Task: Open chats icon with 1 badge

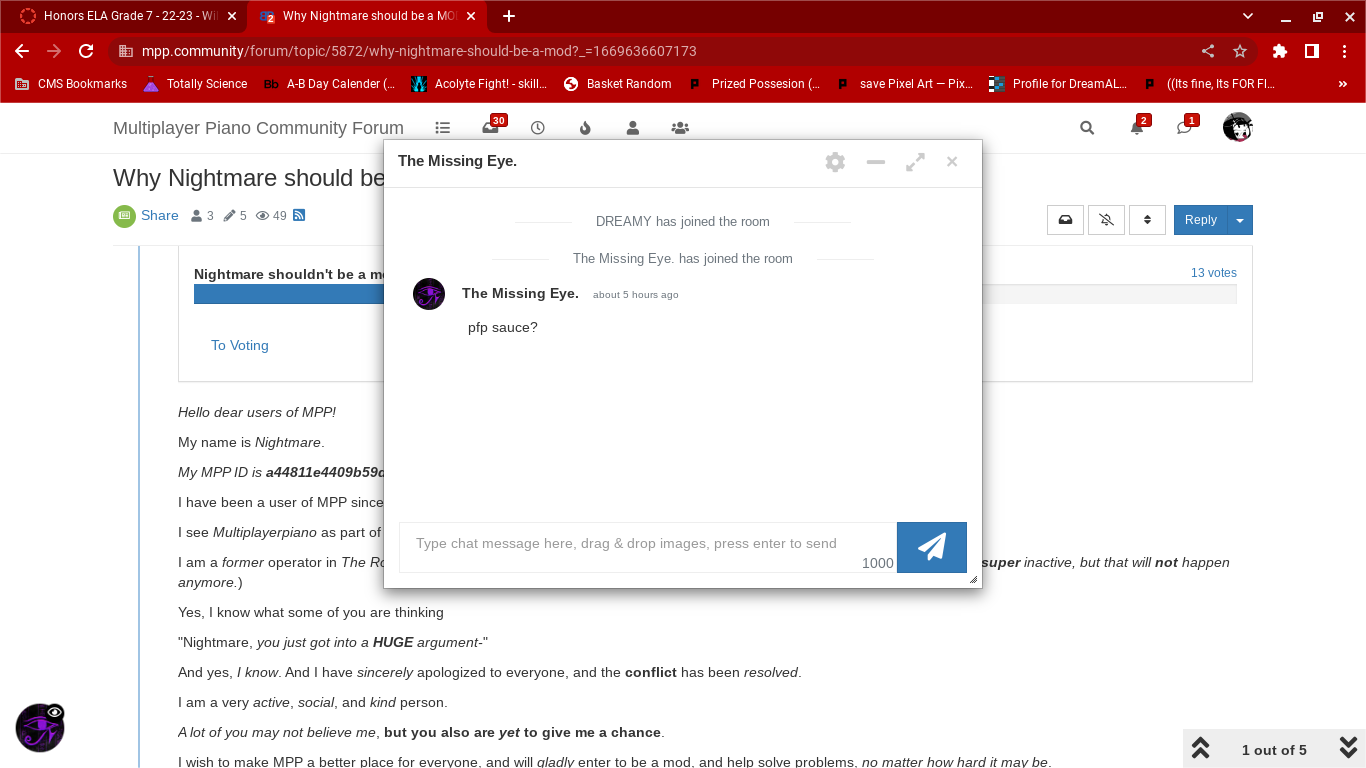Action: (x=1186, y=126)
